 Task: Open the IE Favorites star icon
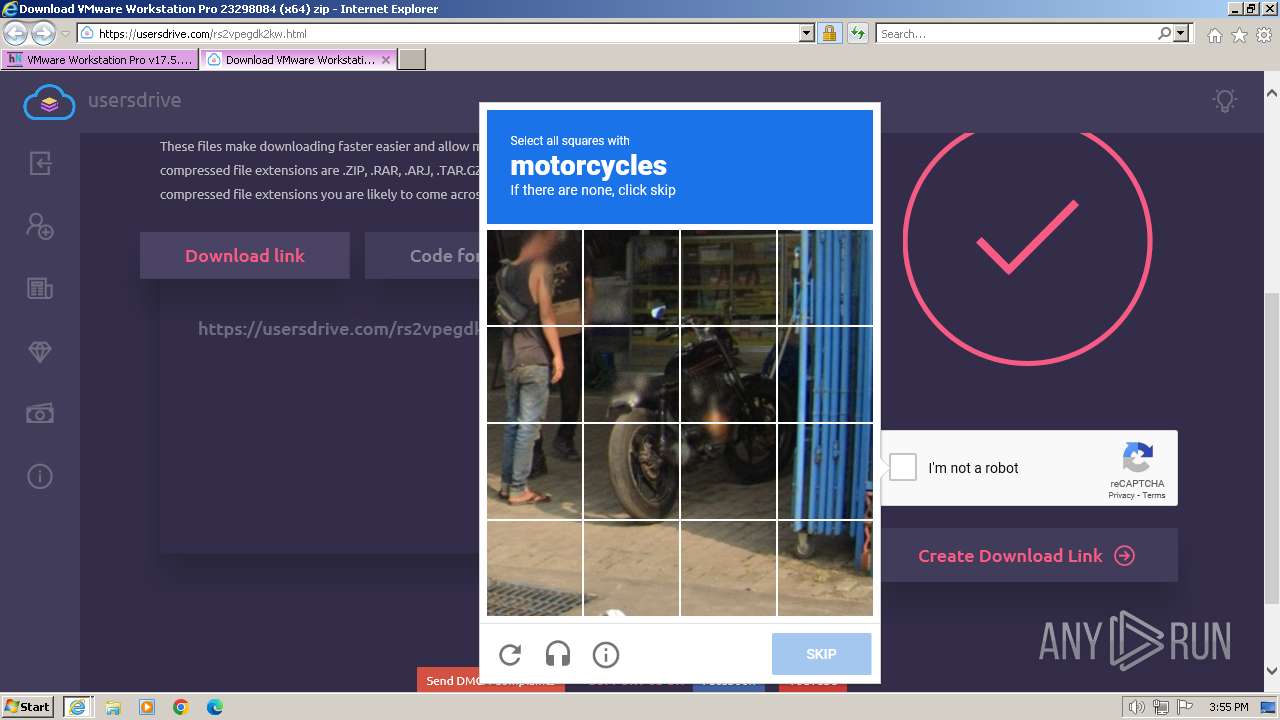coord(1239,35)
